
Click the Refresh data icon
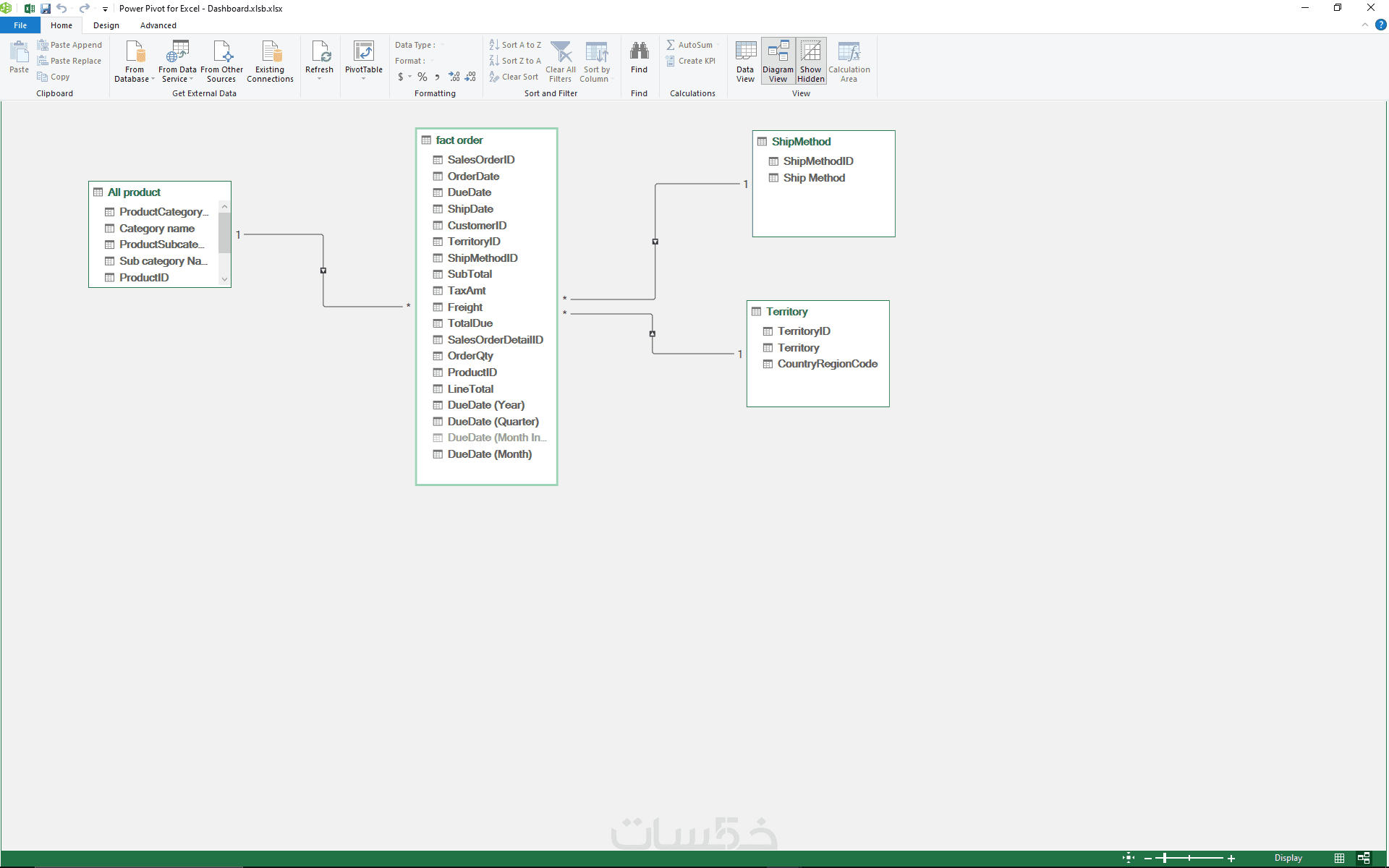[319, 58]
